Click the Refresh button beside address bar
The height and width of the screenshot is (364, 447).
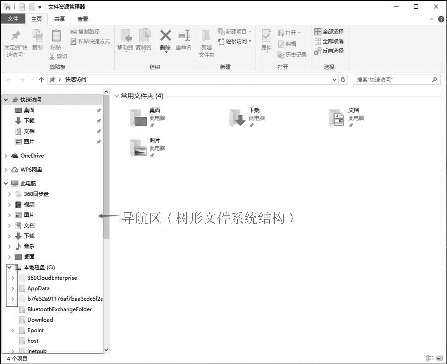[343, 80]
